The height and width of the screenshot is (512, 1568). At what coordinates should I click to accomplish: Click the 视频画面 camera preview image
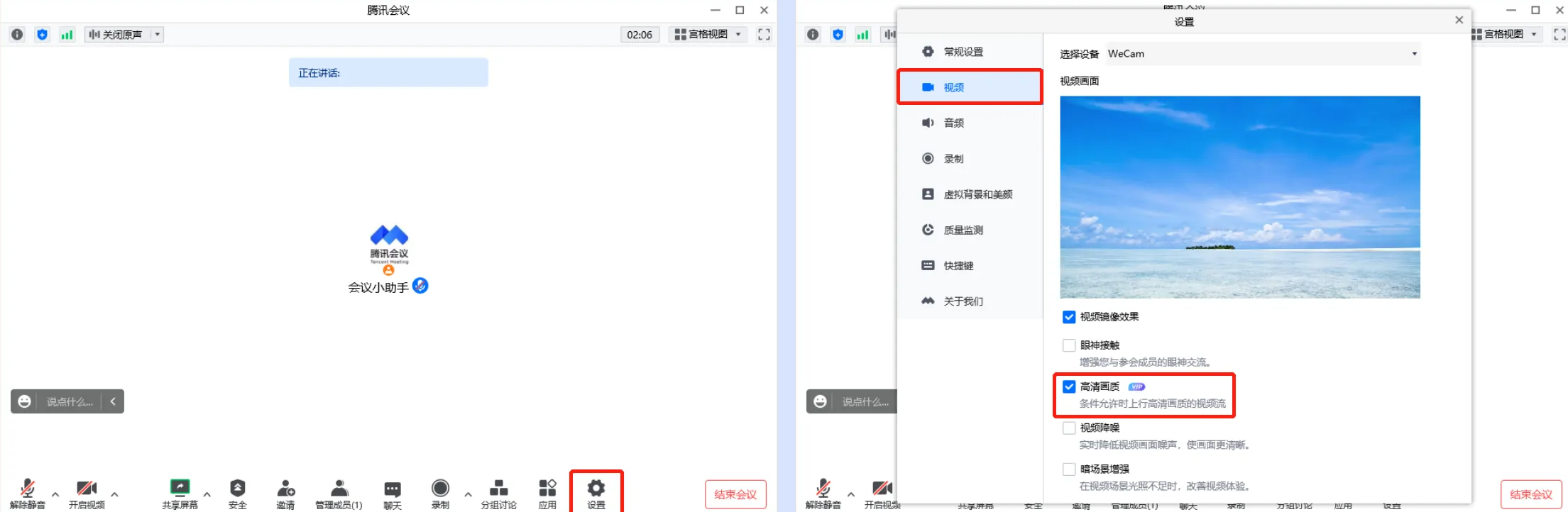1240,197
